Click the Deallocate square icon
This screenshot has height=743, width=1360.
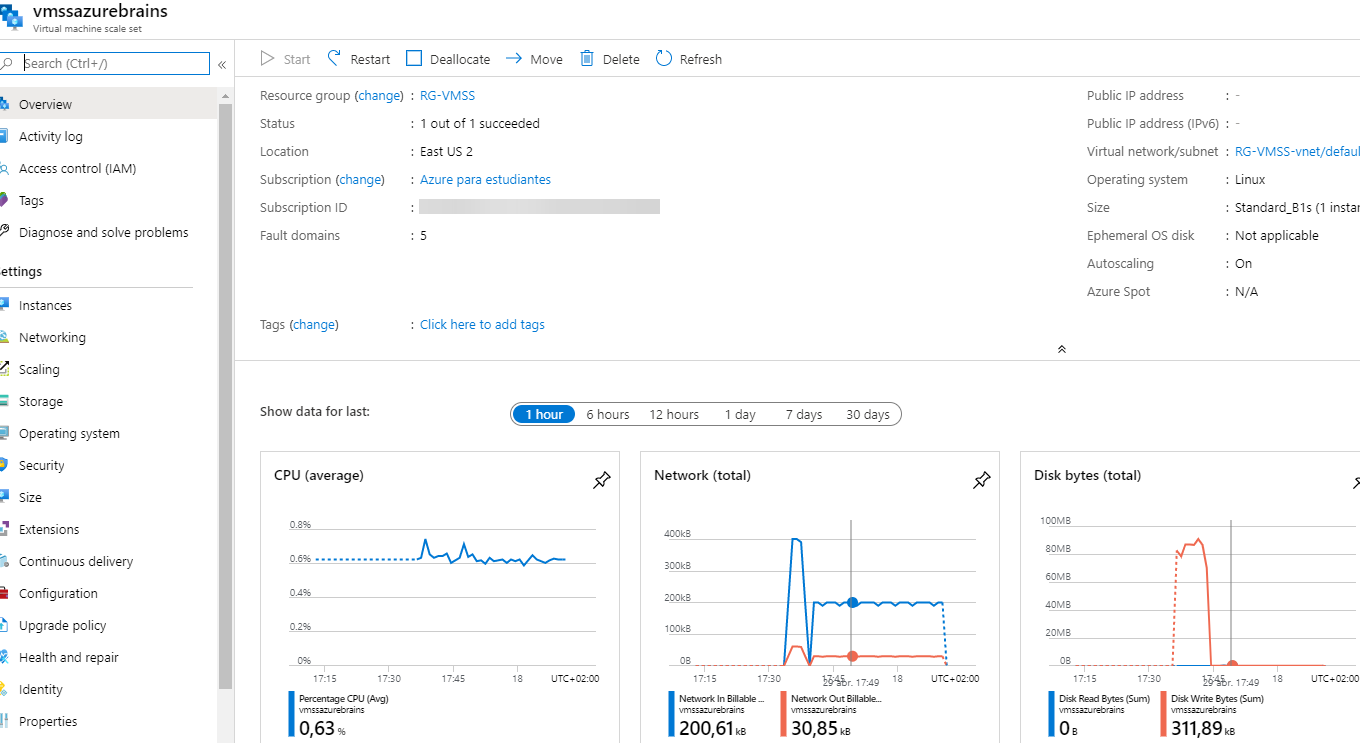pos(414,59)
